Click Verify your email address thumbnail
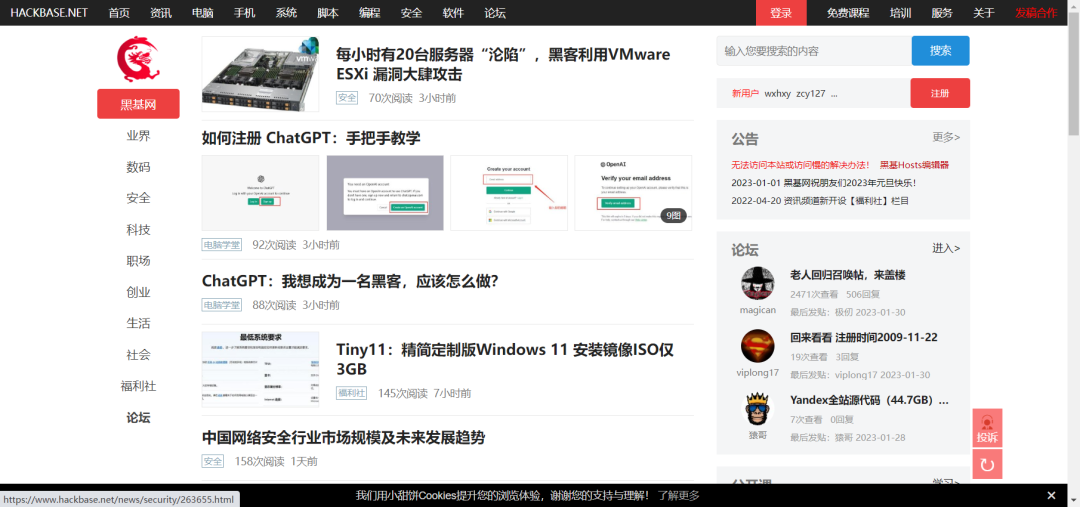 click(633, 193)
